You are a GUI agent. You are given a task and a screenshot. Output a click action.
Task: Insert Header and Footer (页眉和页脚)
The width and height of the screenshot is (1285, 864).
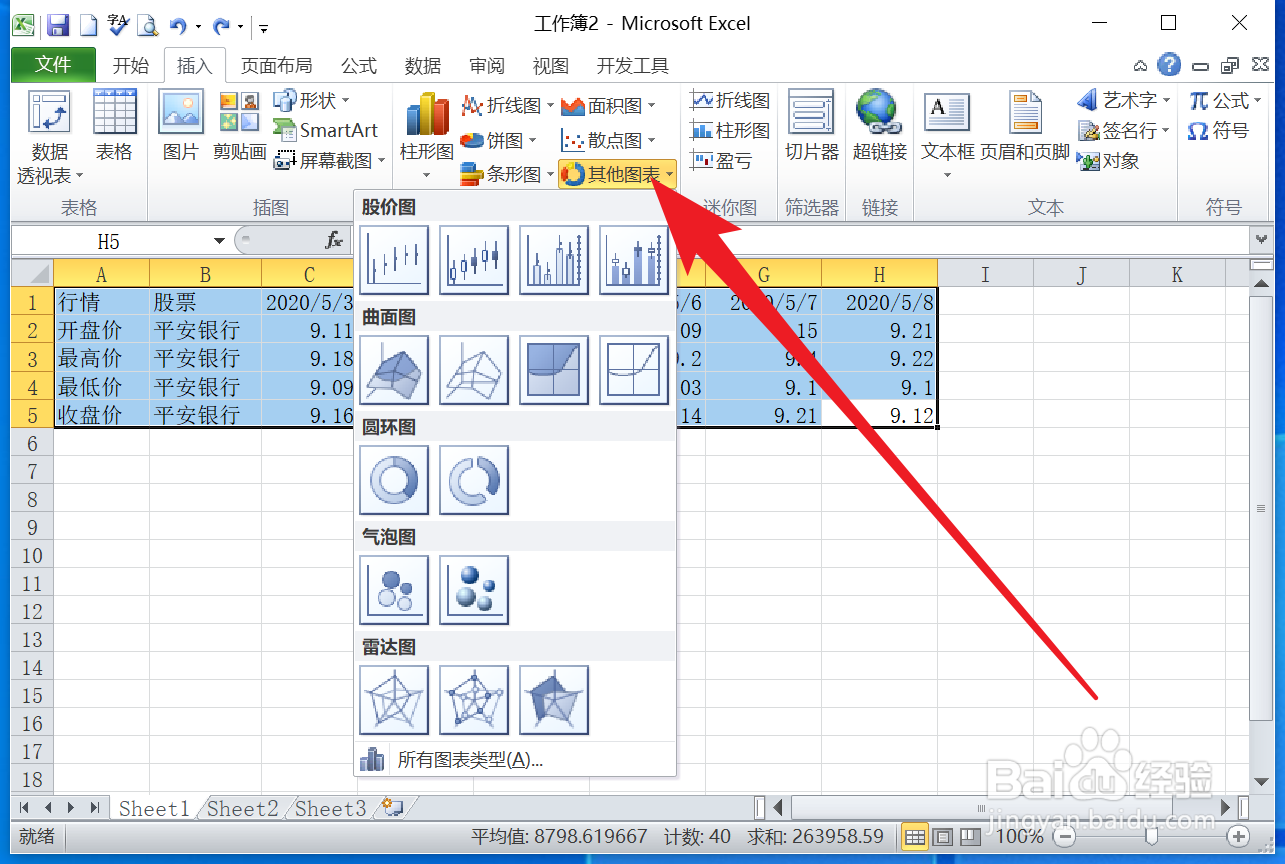tap(1025, 127)
